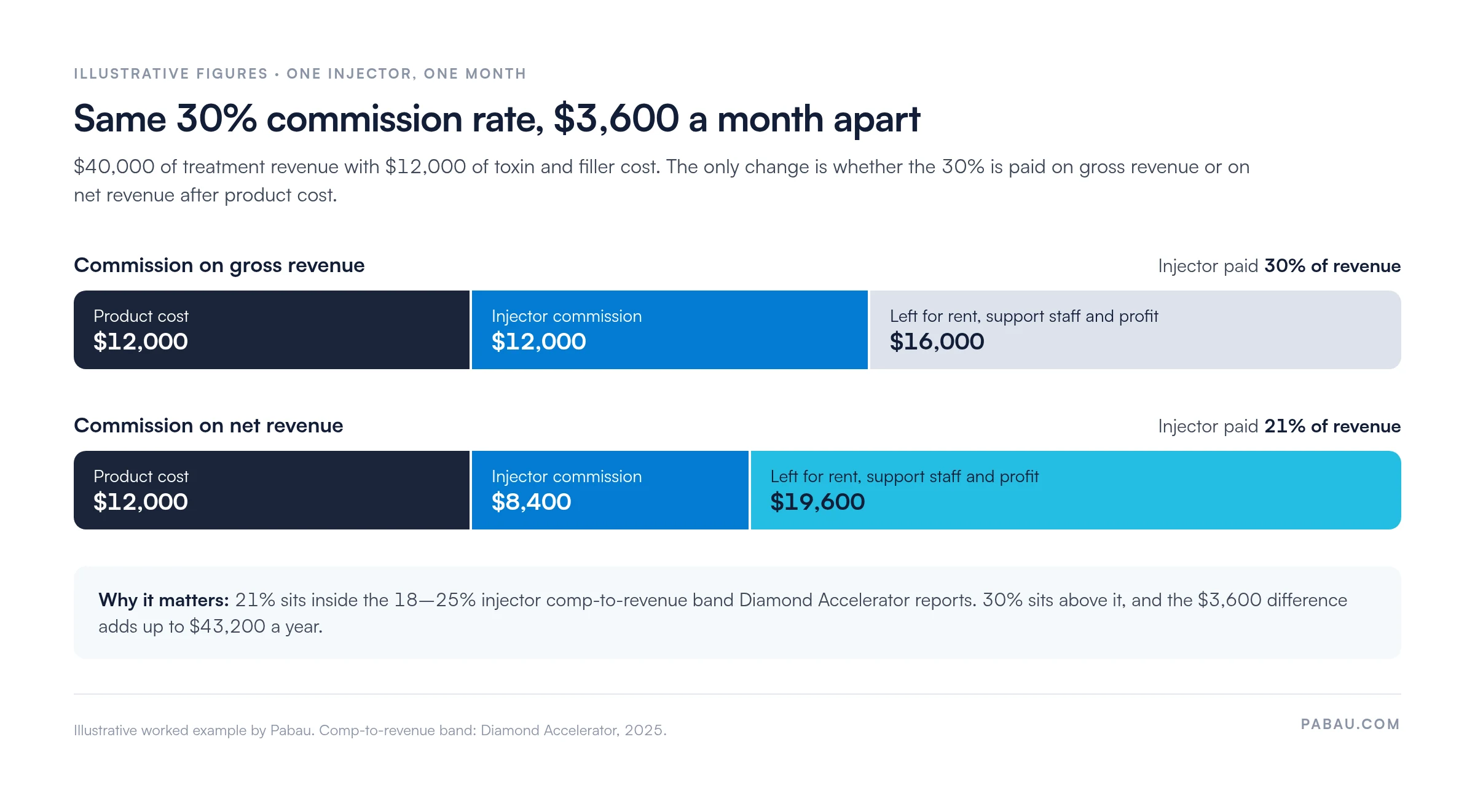Screen dimensions: 1475x812
Task: Select the Product cost $12,000 segment in gross revenue bar
Action: coord(272,330)
